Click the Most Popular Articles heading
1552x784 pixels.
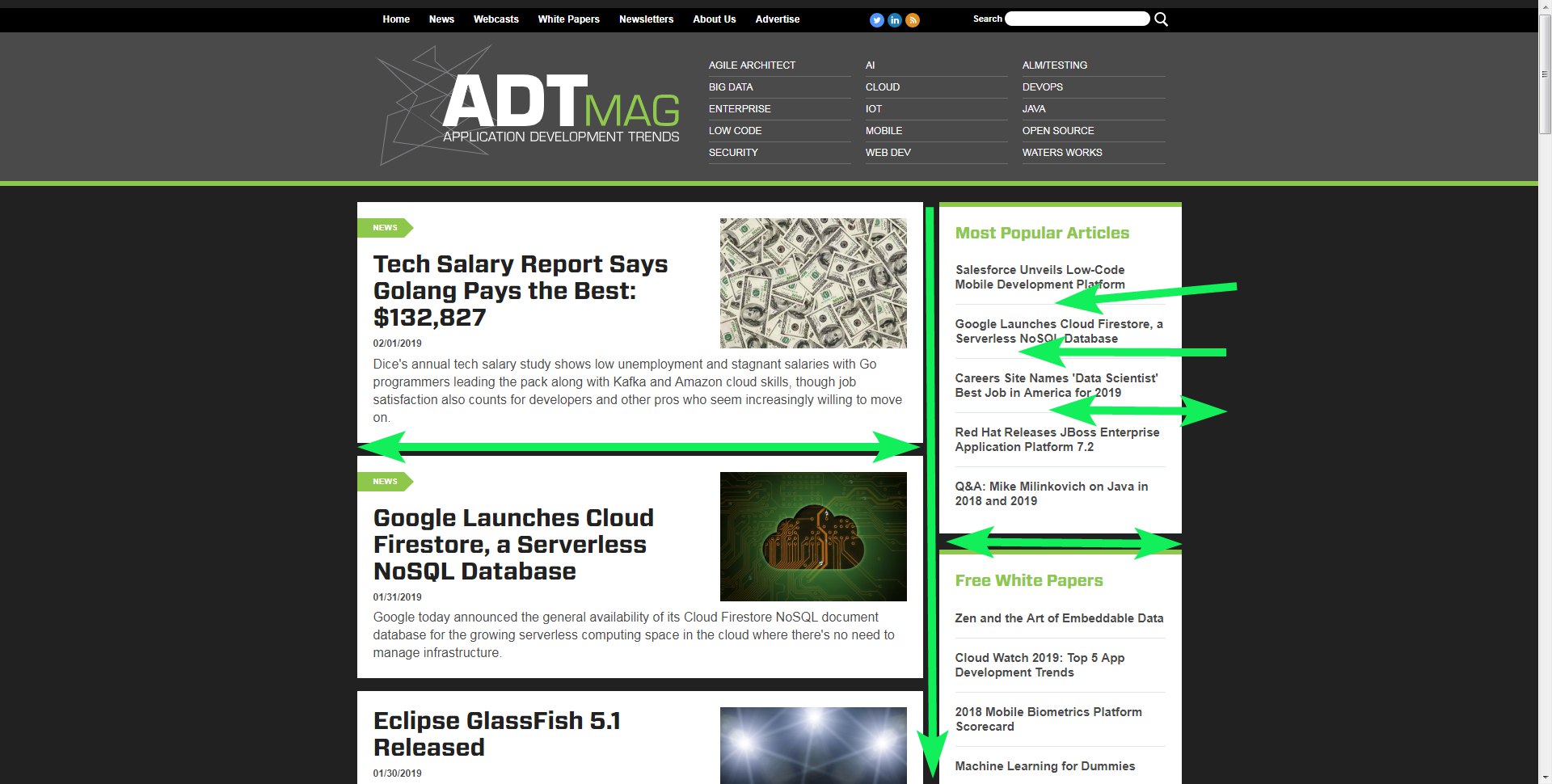tap(1042, 233)
